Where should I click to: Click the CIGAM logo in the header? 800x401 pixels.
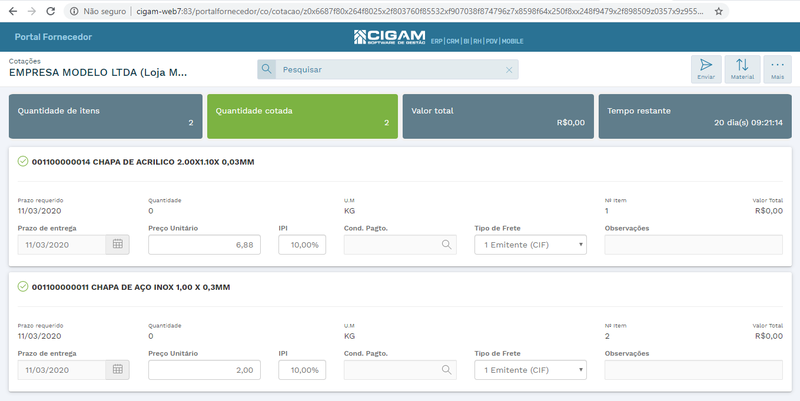pyautogui.click(x=389, y=37)
